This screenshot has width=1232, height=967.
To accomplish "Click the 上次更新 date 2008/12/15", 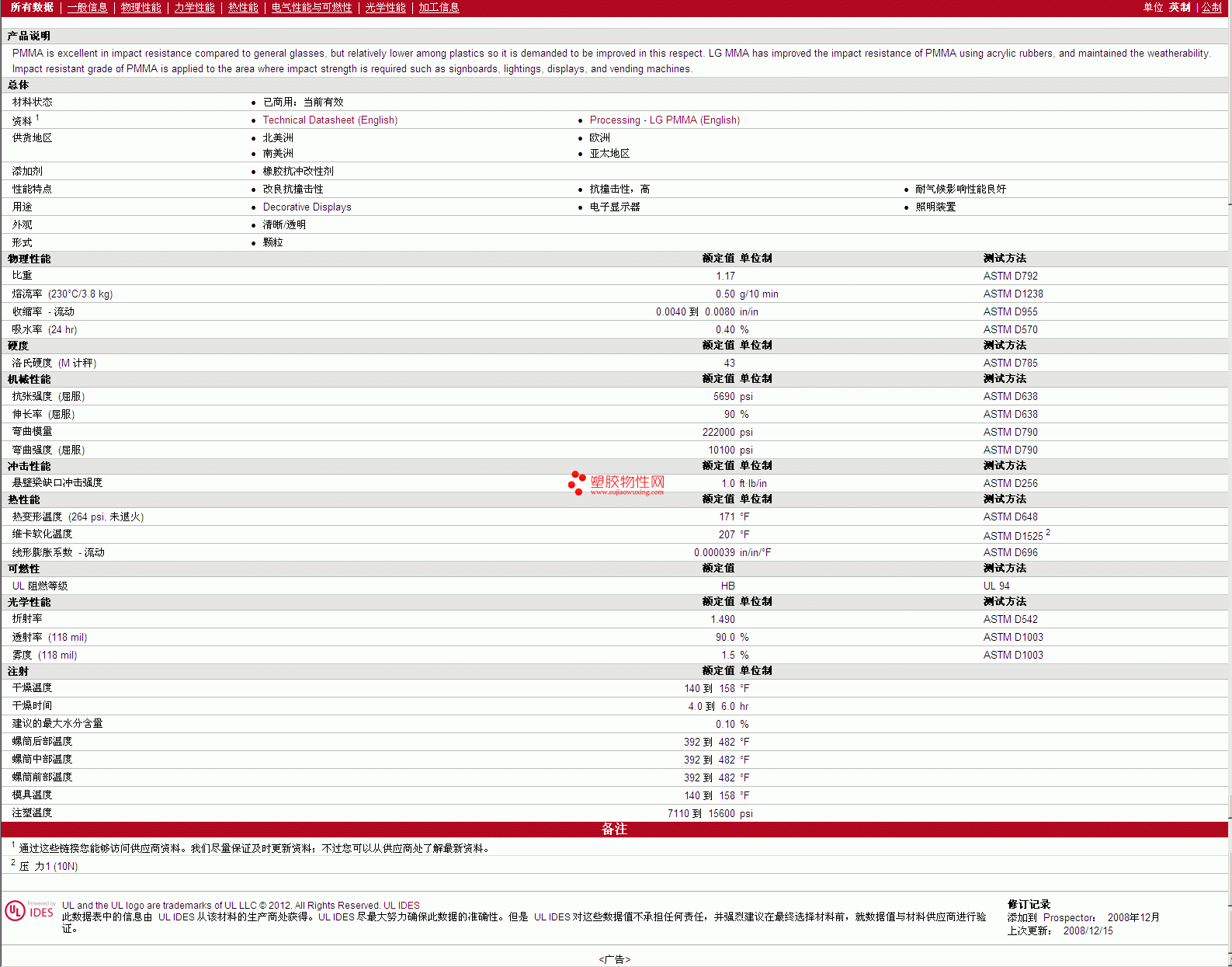I will (1088, 931).
